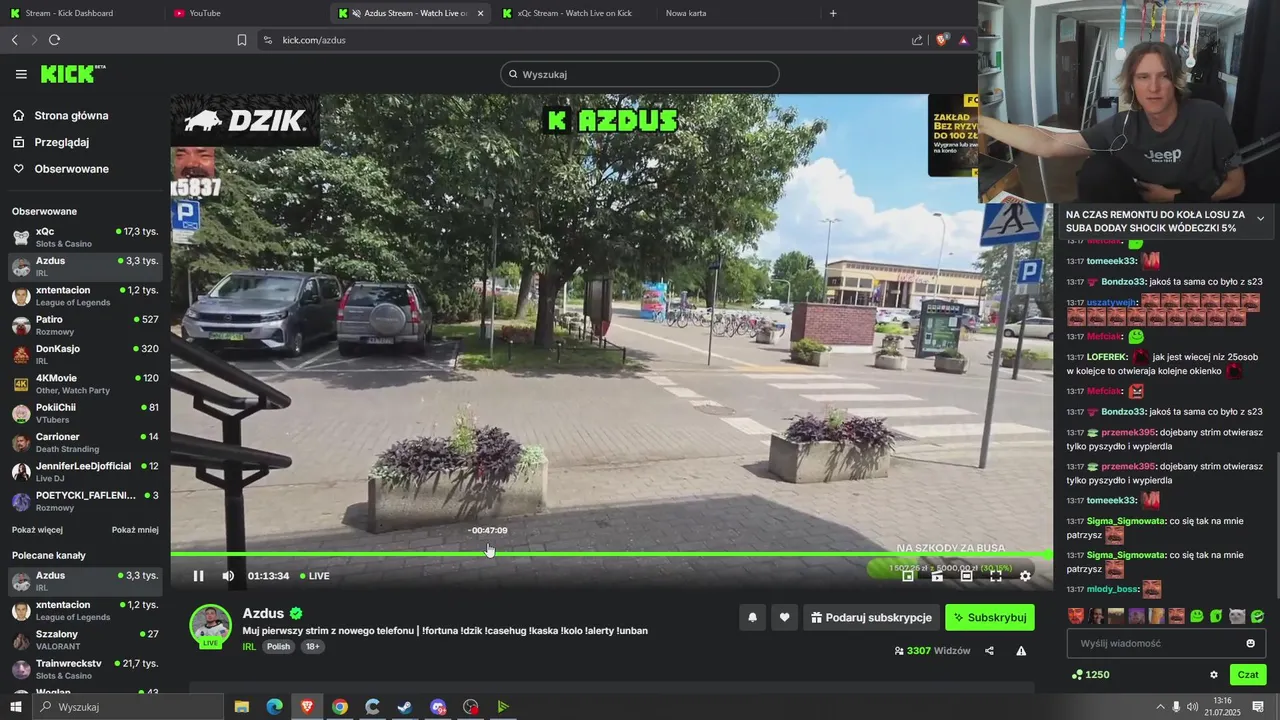Pause the Azdus stream video
This screenshot has width=1280, height=720.
pos(198,576)
